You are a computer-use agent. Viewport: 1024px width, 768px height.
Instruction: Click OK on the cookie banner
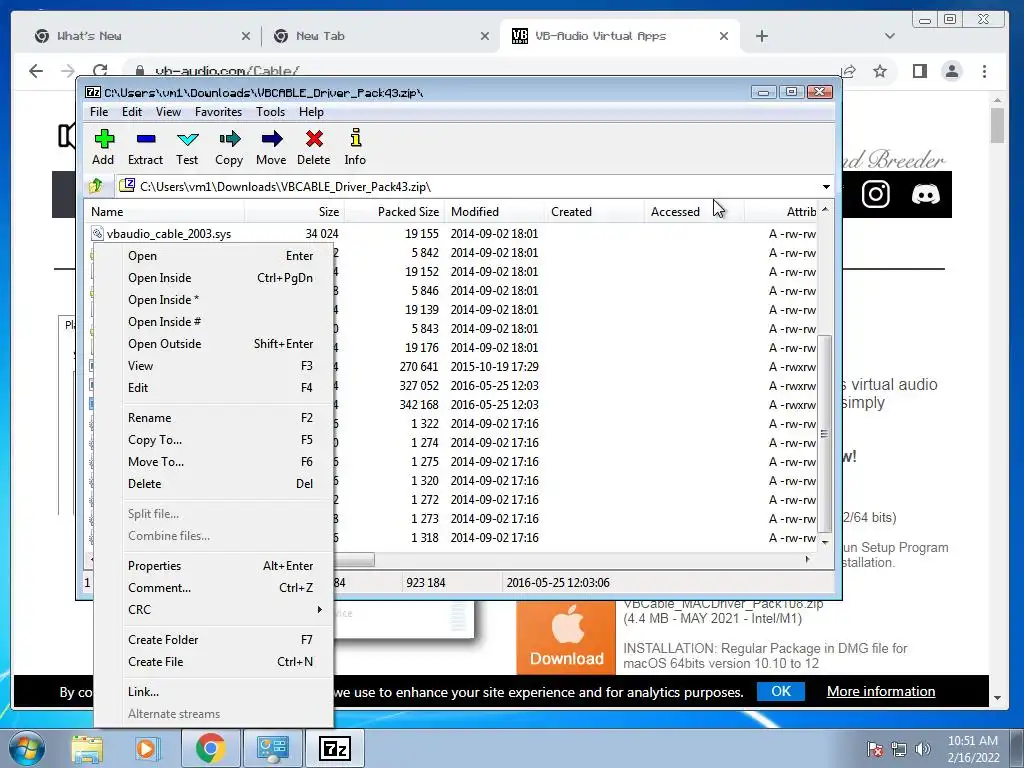click(x=780, y=691)
